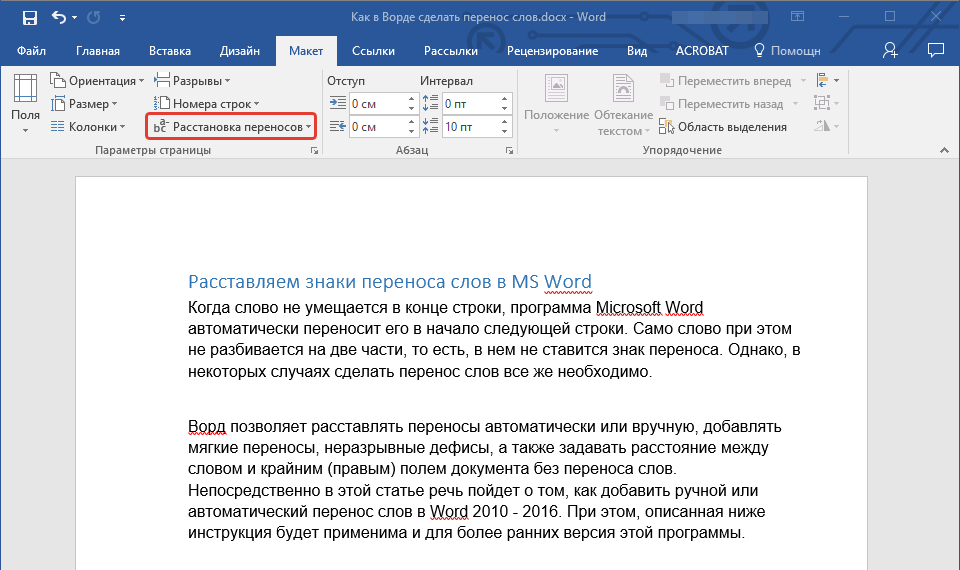Undo the last action in the quick access toolbar
This screenshot has height=570, width=960.
coord(59,18)
